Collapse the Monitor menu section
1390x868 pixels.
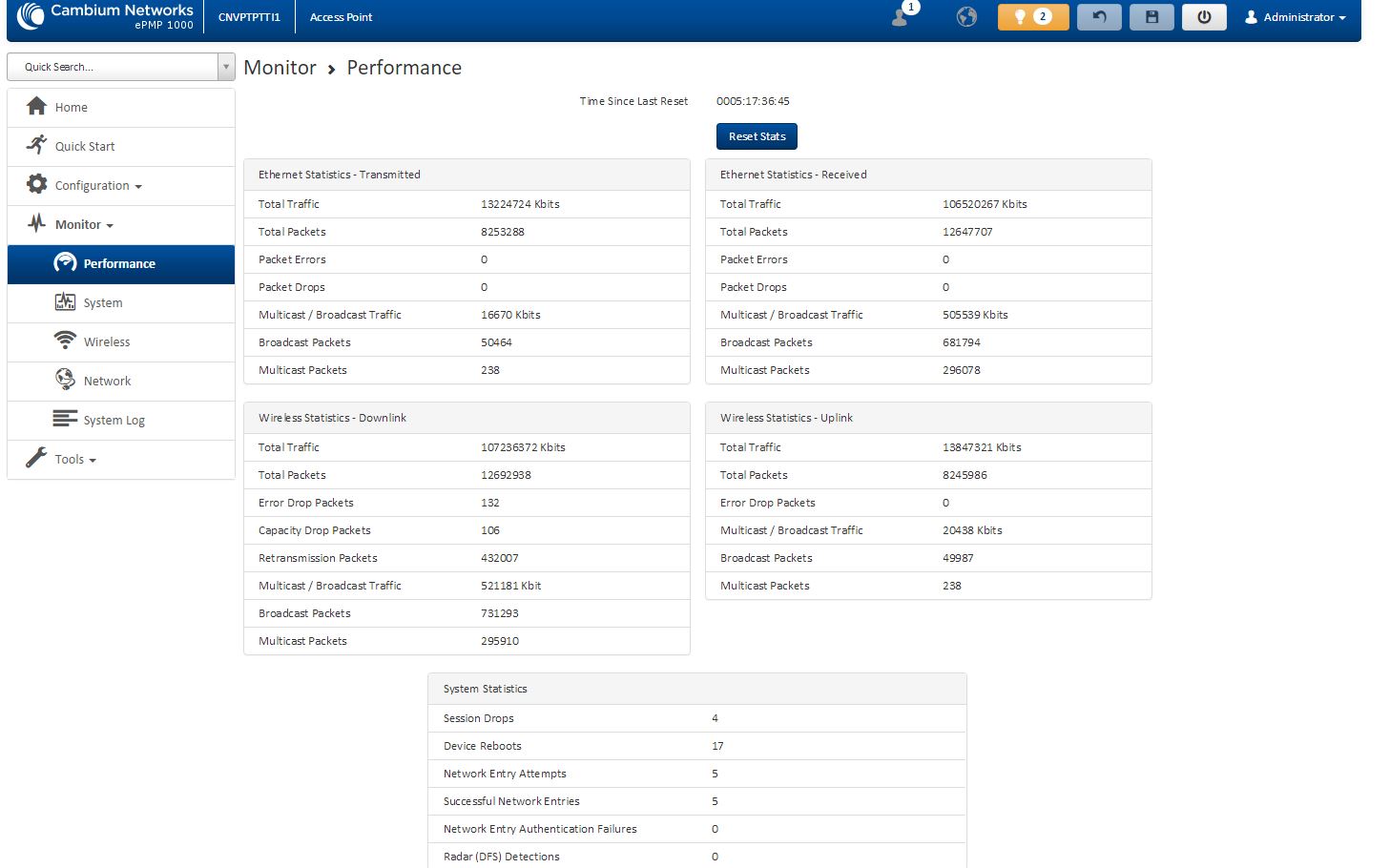[84, 225]
